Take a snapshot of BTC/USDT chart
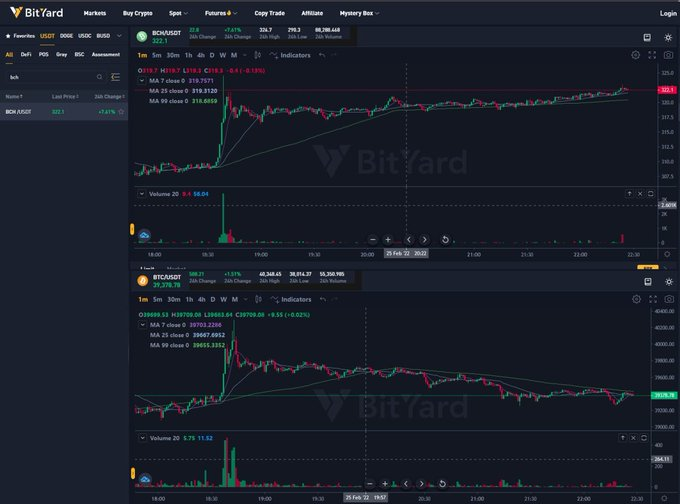Image resolution: width=680 pixels, height=504 pixels. coord(669,299)
